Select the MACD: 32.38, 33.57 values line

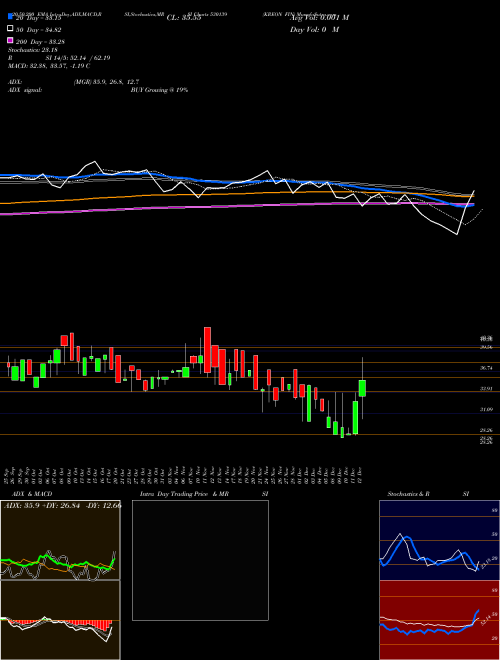coord(49,66)
